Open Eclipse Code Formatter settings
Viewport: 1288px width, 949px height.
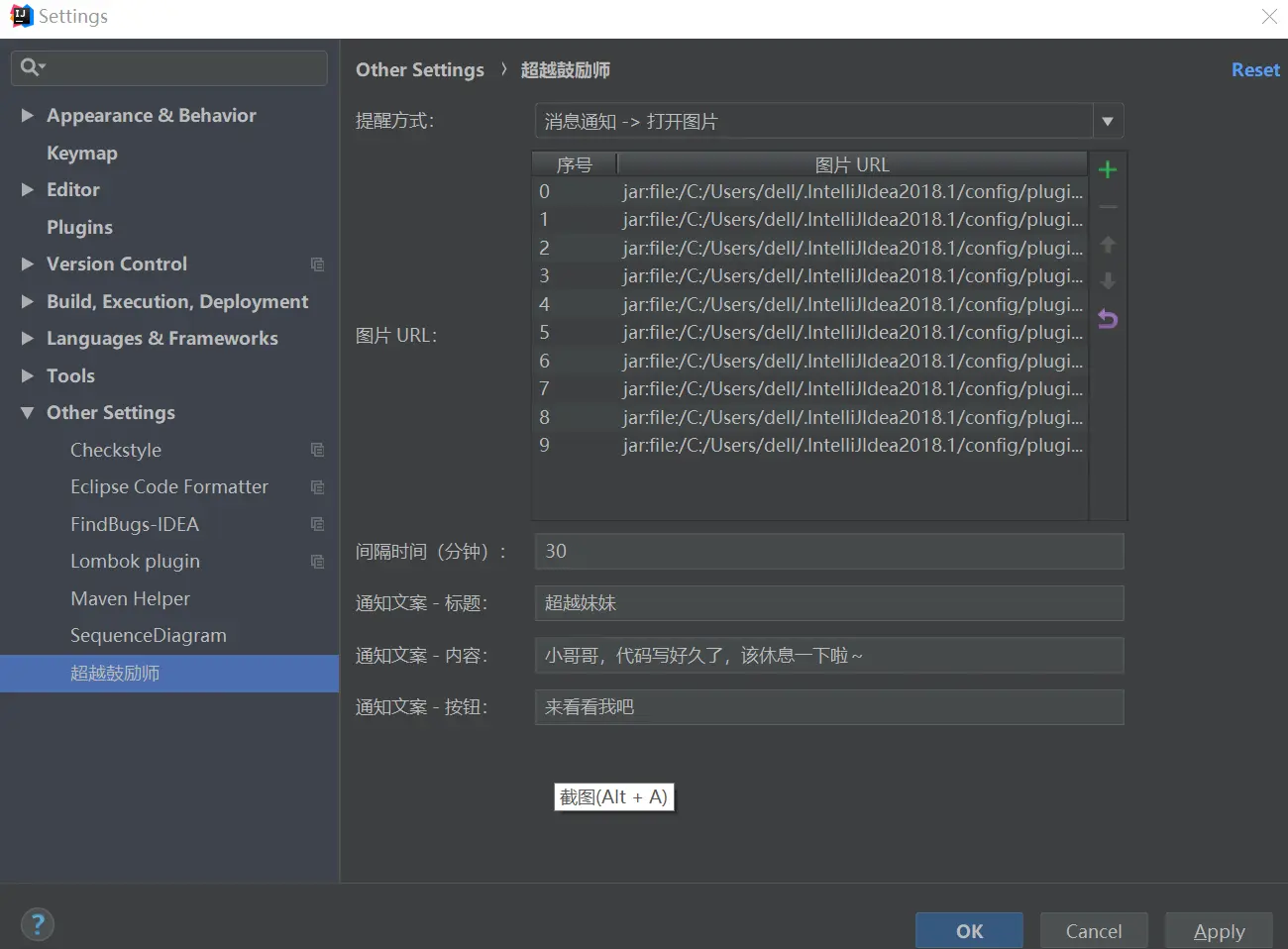click(169, 487)
